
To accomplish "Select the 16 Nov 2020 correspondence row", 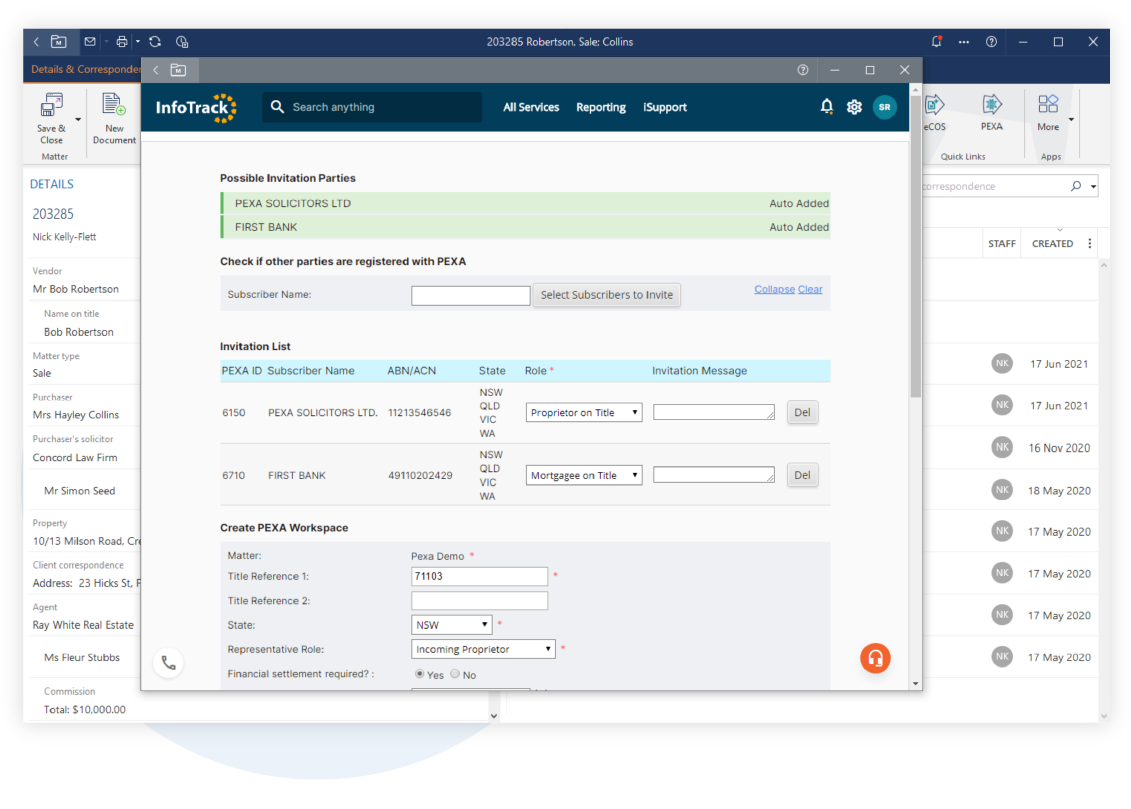I will tap(1010, 448).
